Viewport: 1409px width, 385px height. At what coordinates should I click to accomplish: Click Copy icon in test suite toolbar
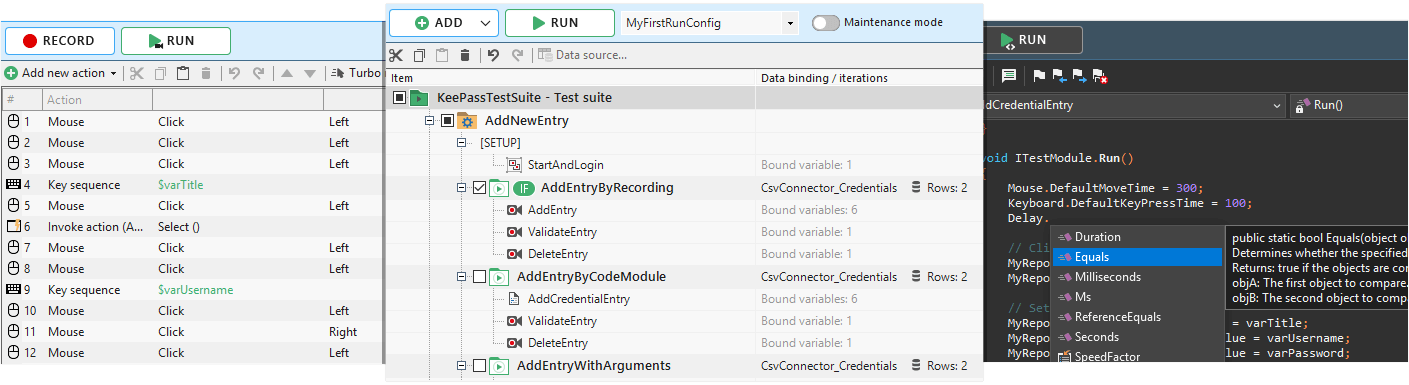tap(420, 55)
